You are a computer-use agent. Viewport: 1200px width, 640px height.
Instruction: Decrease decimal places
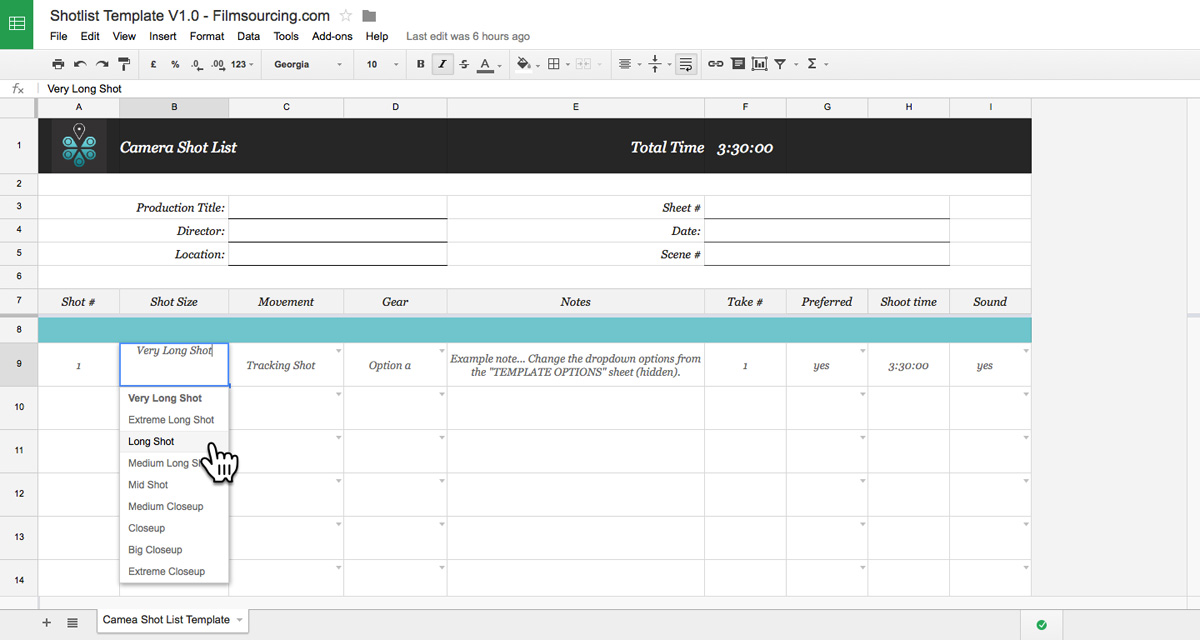[x=196, y=64]
